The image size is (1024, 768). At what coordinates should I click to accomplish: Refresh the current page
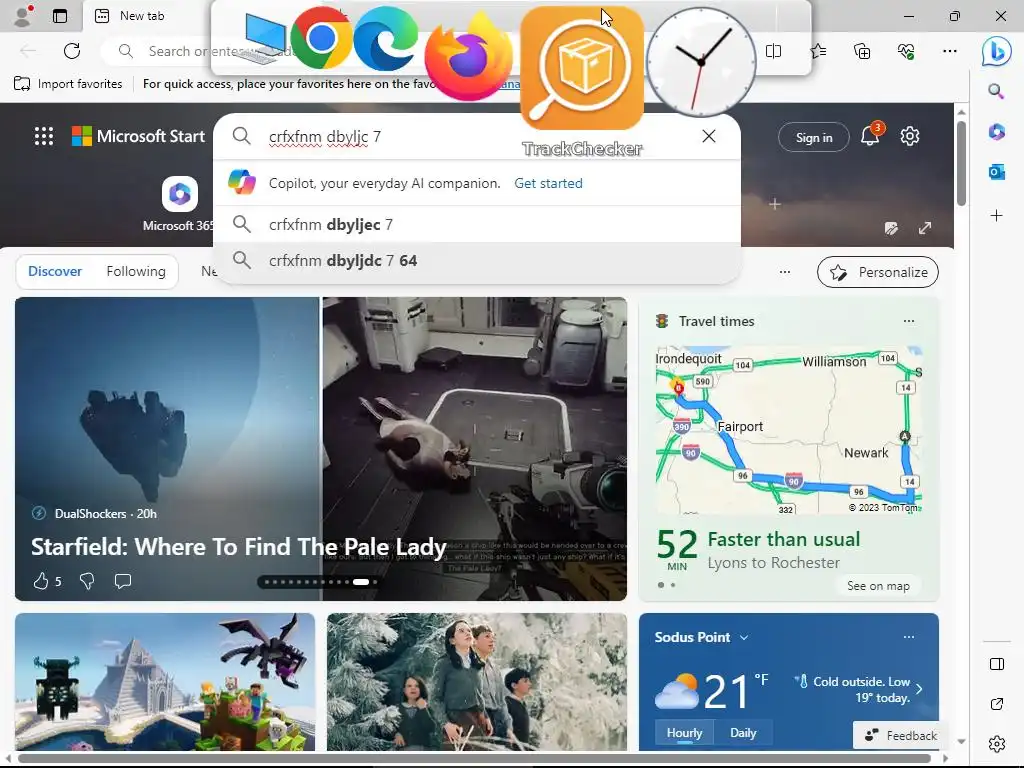click(x=72, y=51)
